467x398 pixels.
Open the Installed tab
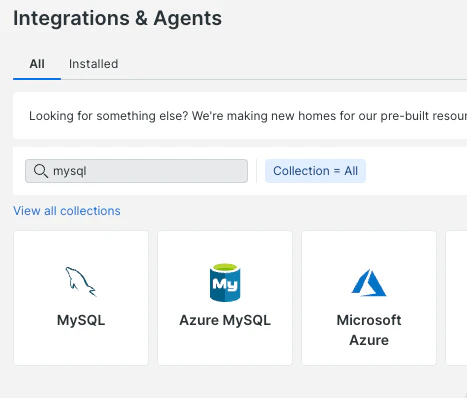click(x=93, y=64)
